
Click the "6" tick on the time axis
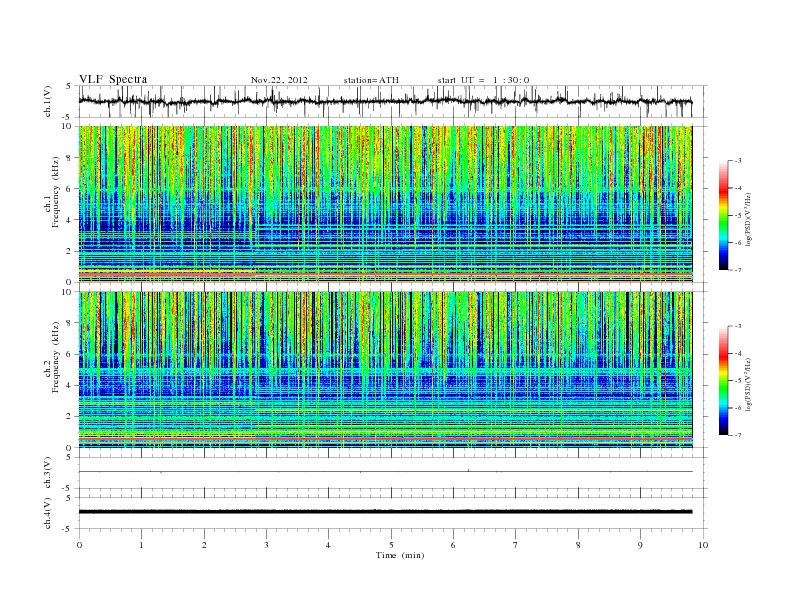(x=453, y=545)
